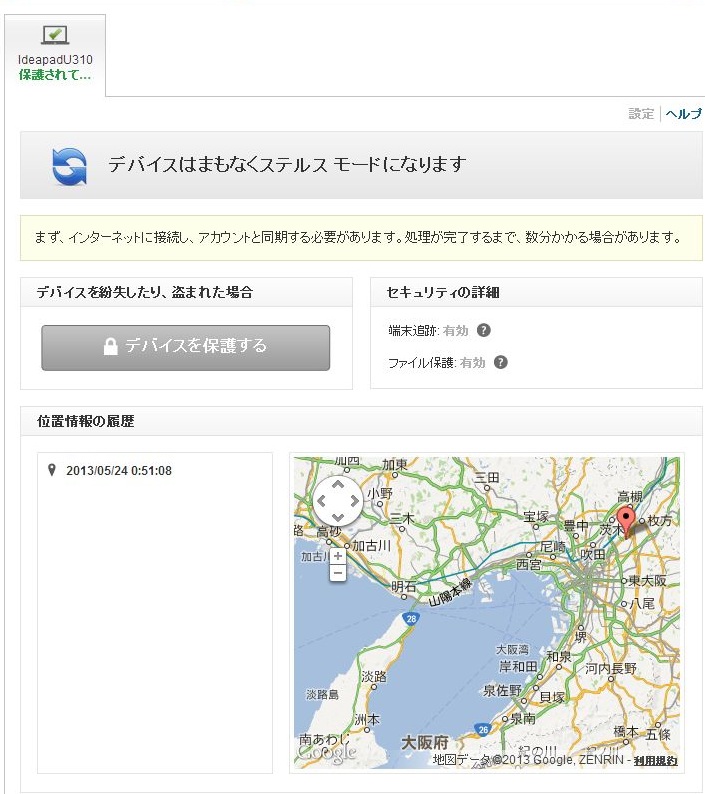Image resolution: width=705 pixels, height=794 pixels.
Task: Click the help icon next to 端末追跡
Action: click(484, 330)
